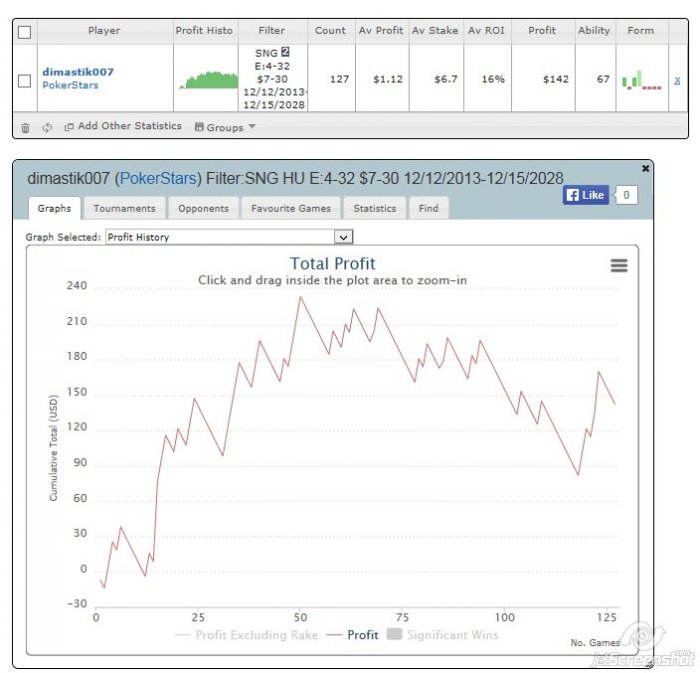Click the Facebook Like button
700x673 pixels.
pyautogui.click(x=586, y=195)
